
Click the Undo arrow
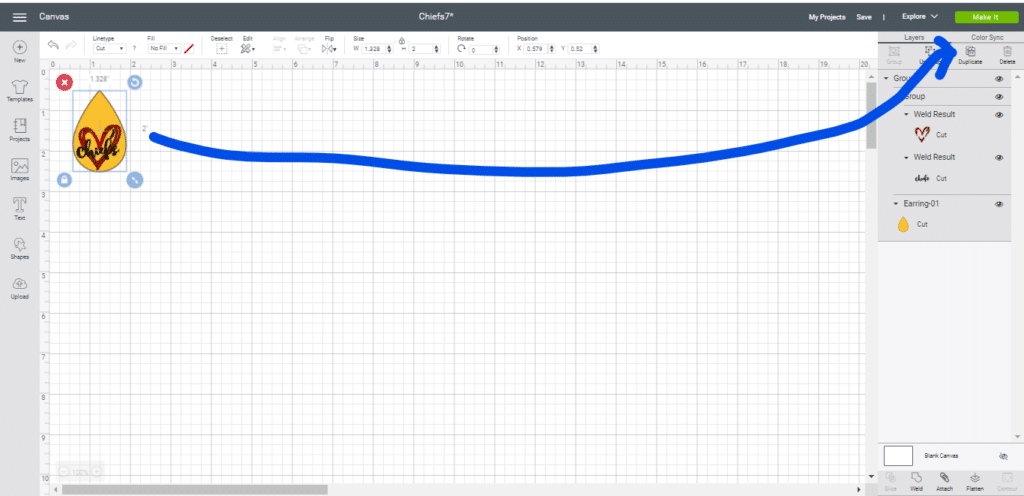53,46
